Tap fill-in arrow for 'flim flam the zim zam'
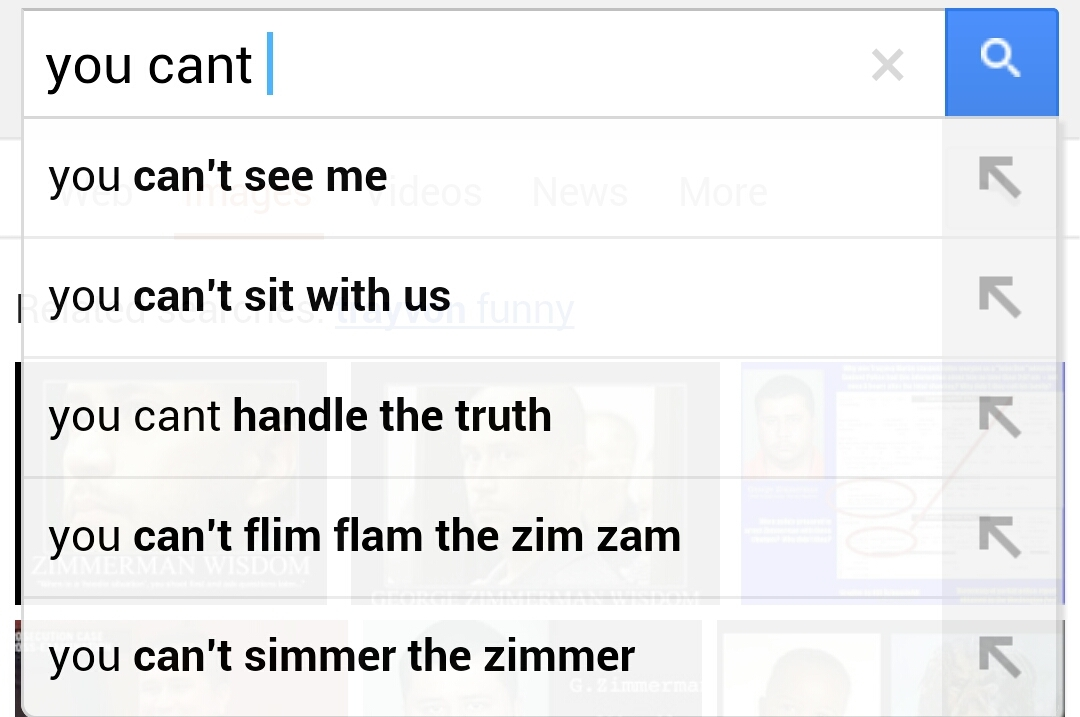The image size is (1080, 717). pos(999,538)
